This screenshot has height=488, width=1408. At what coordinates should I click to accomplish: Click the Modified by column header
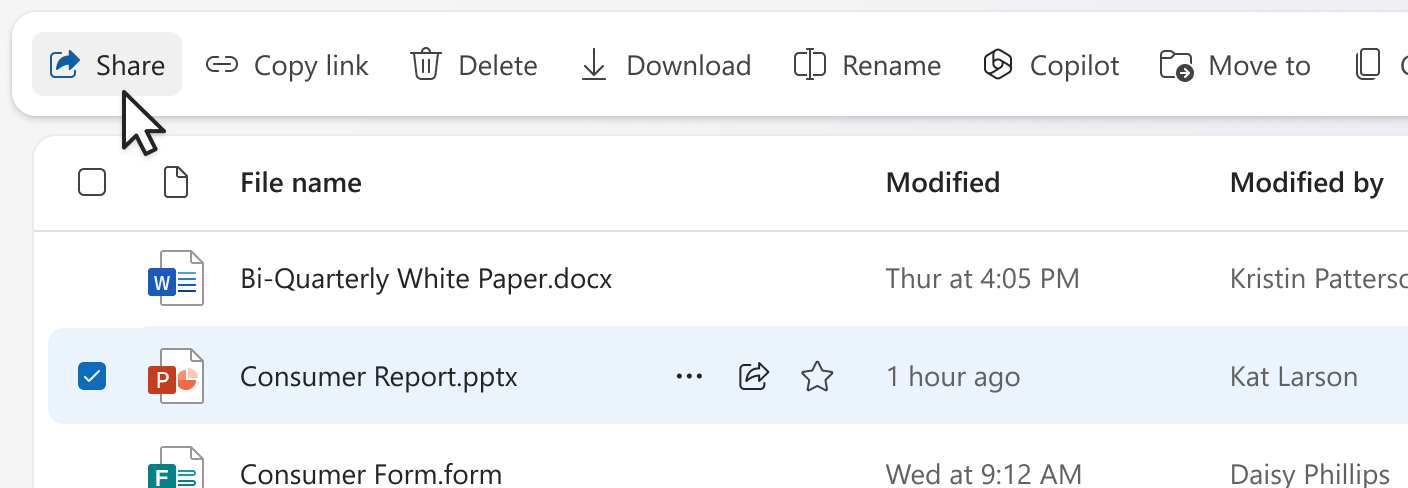(x=1306, y=182)
